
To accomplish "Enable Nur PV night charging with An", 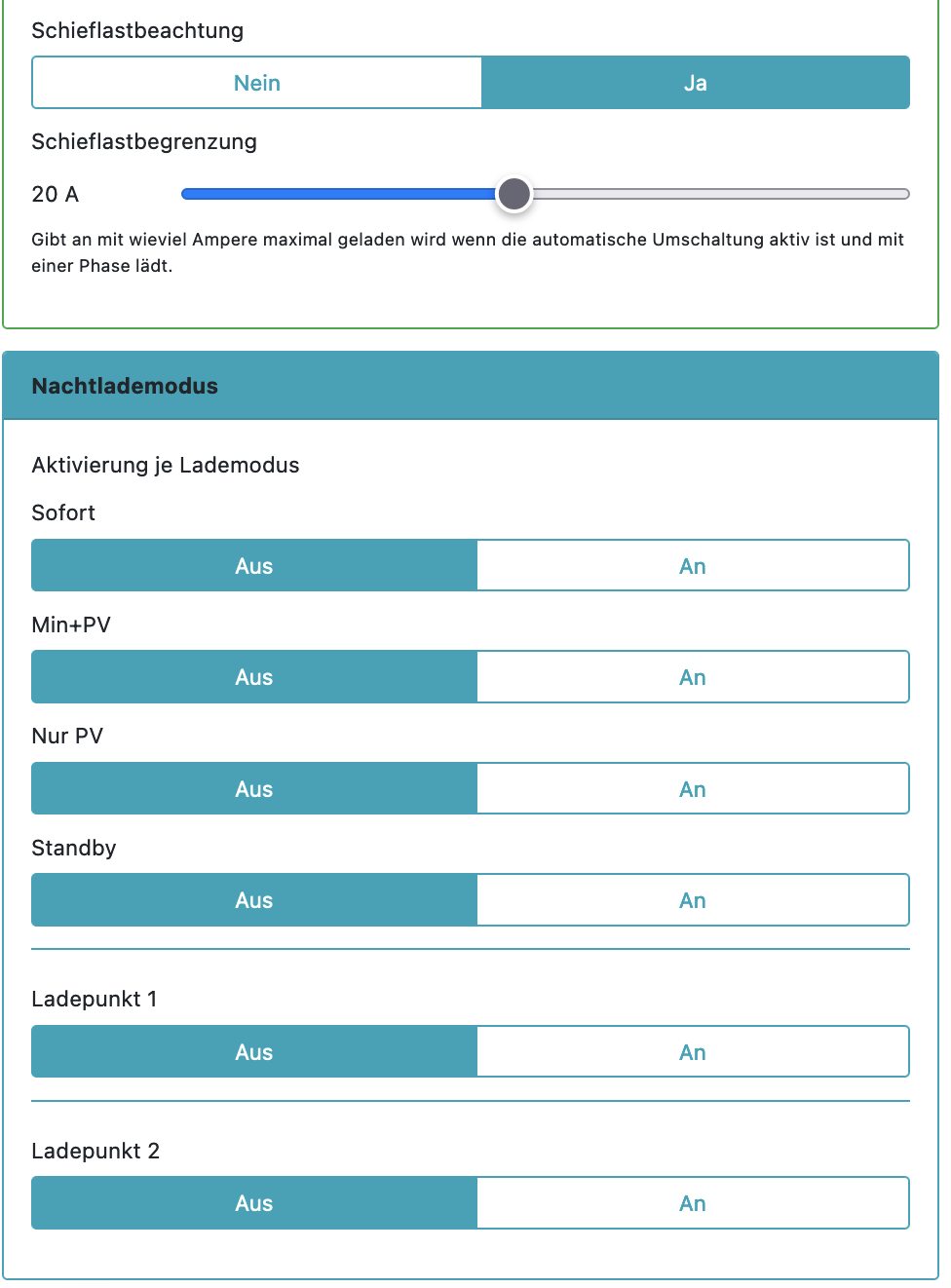I will point(693,789).
